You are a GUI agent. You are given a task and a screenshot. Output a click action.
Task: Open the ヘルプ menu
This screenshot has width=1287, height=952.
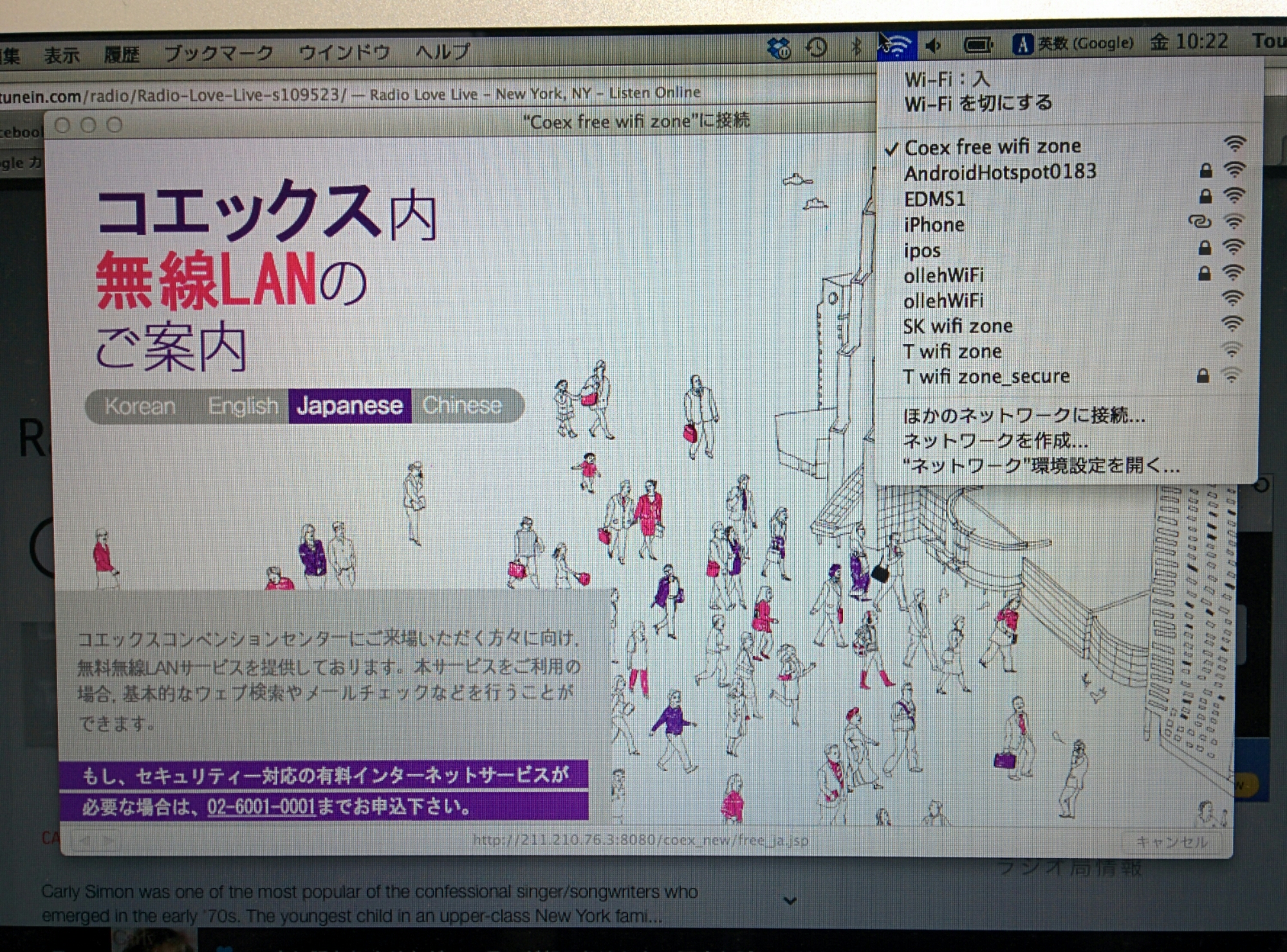(x=443, y=50)
